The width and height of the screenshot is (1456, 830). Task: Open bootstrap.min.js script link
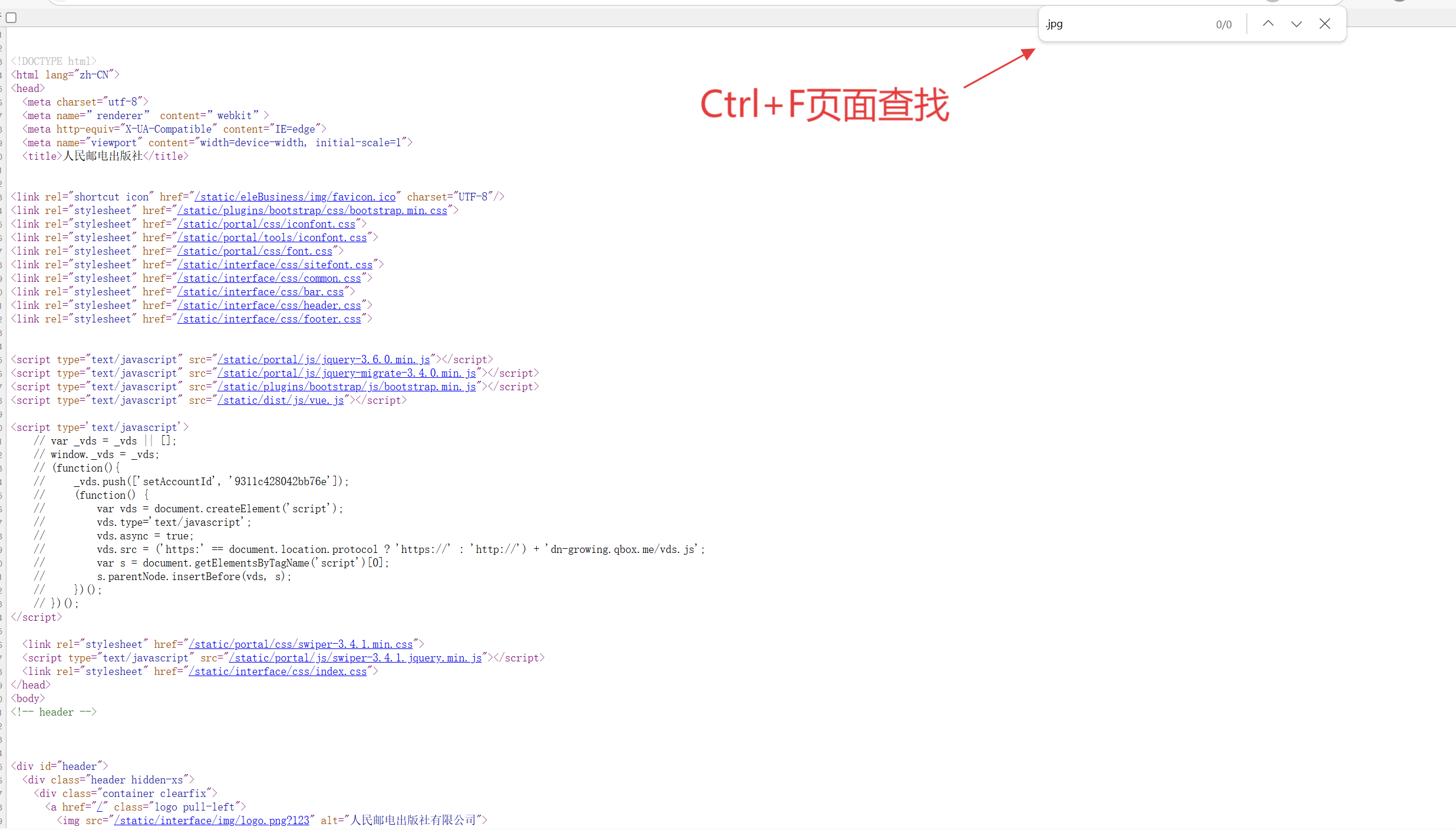tap(347, 387)
